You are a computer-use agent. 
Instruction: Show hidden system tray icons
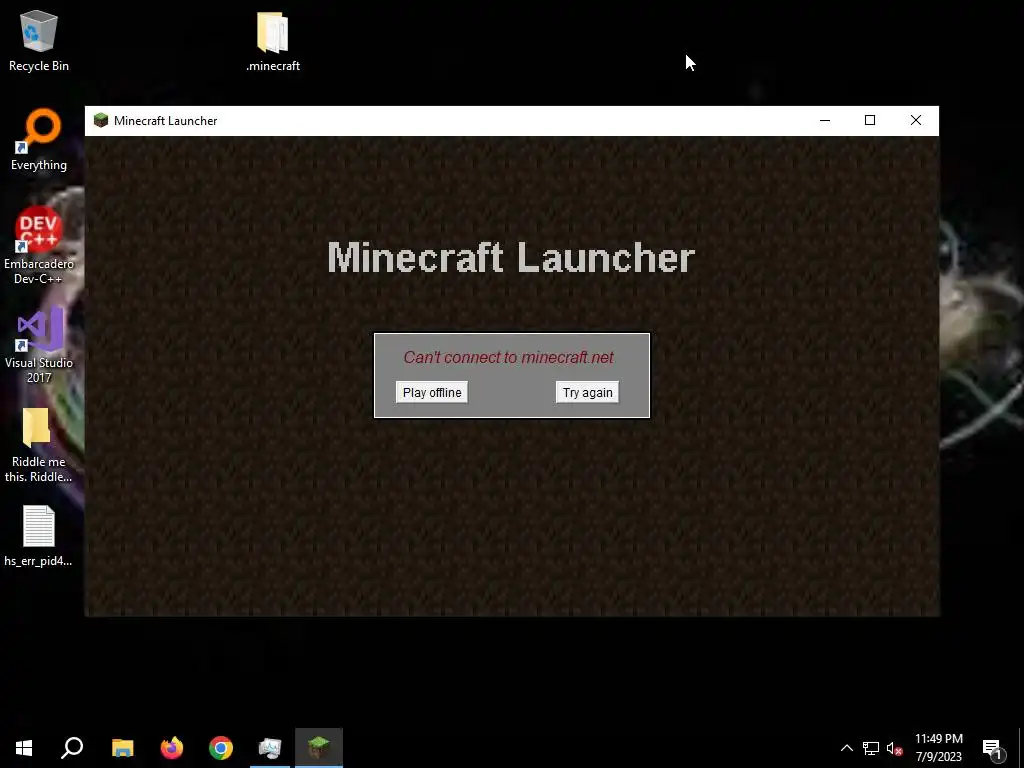pos(846,748)
